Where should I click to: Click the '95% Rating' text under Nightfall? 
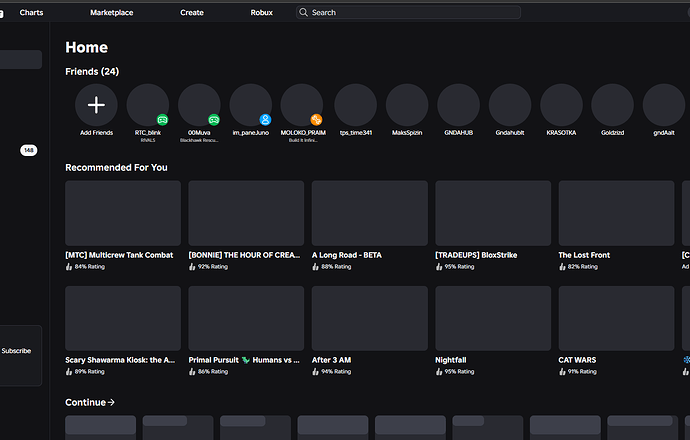(459, 372)
